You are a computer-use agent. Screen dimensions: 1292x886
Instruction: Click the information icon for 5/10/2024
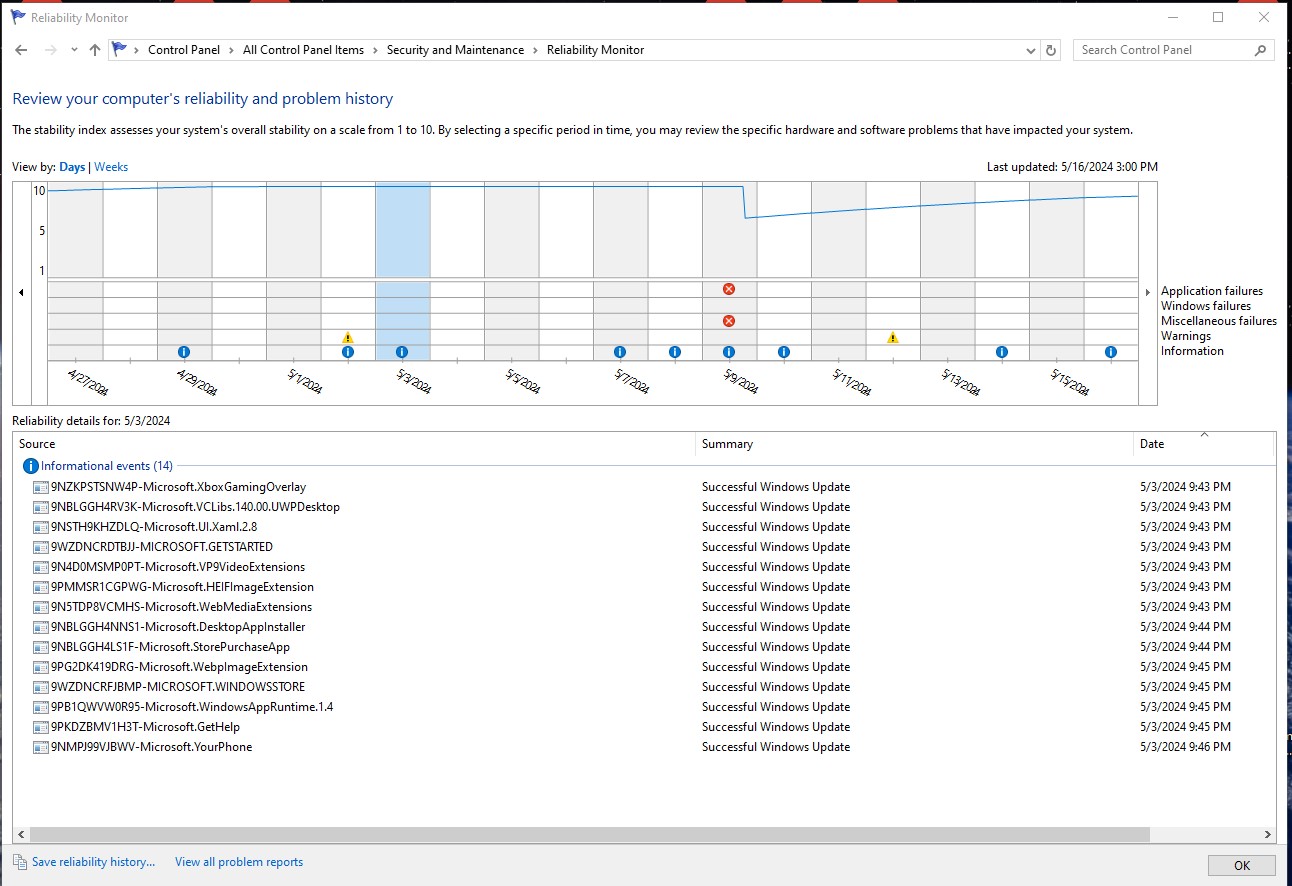click(x=784, y=352)
